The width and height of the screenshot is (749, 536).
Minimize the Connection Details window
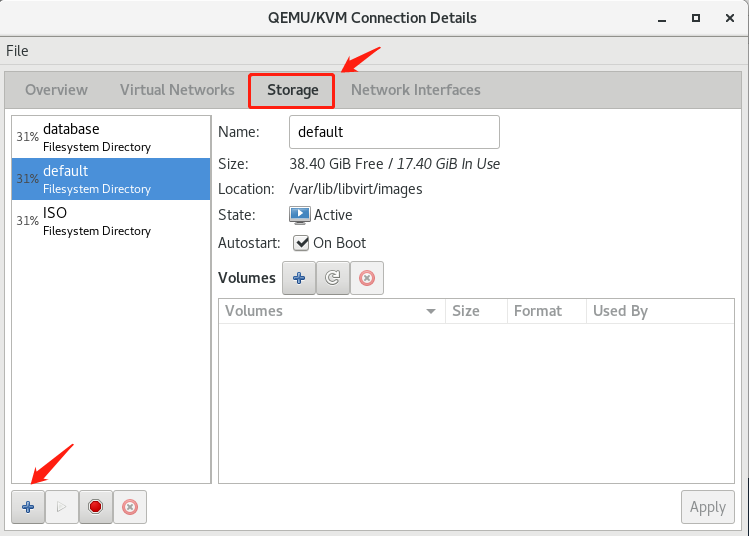click(x=662, y=19)
